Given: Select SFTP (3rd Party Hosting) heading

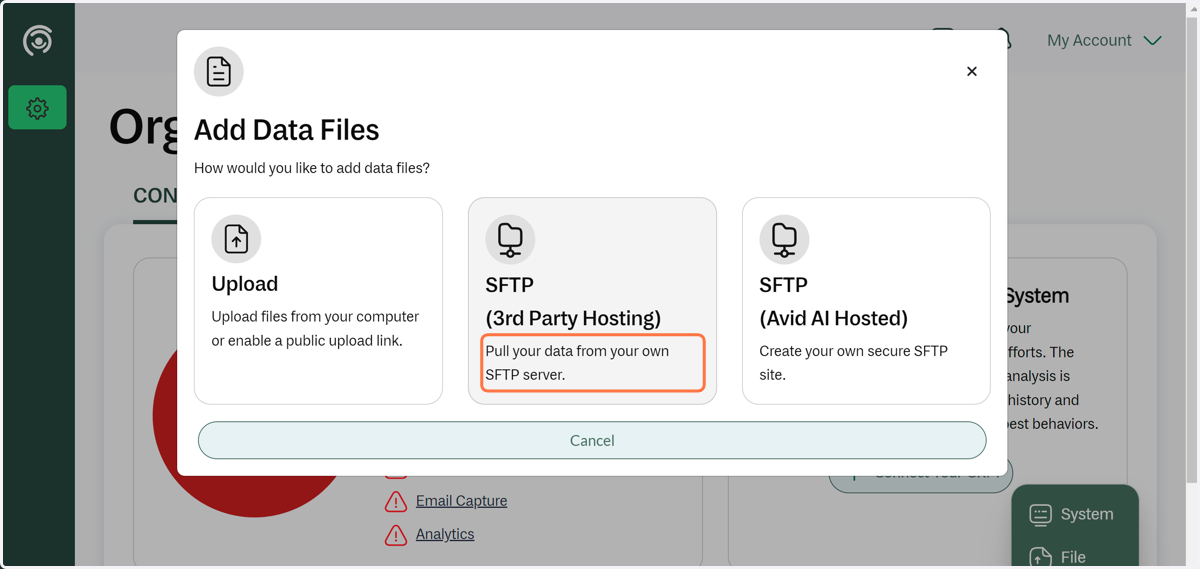Looking at the screenshot, I should tap(573, 301).
